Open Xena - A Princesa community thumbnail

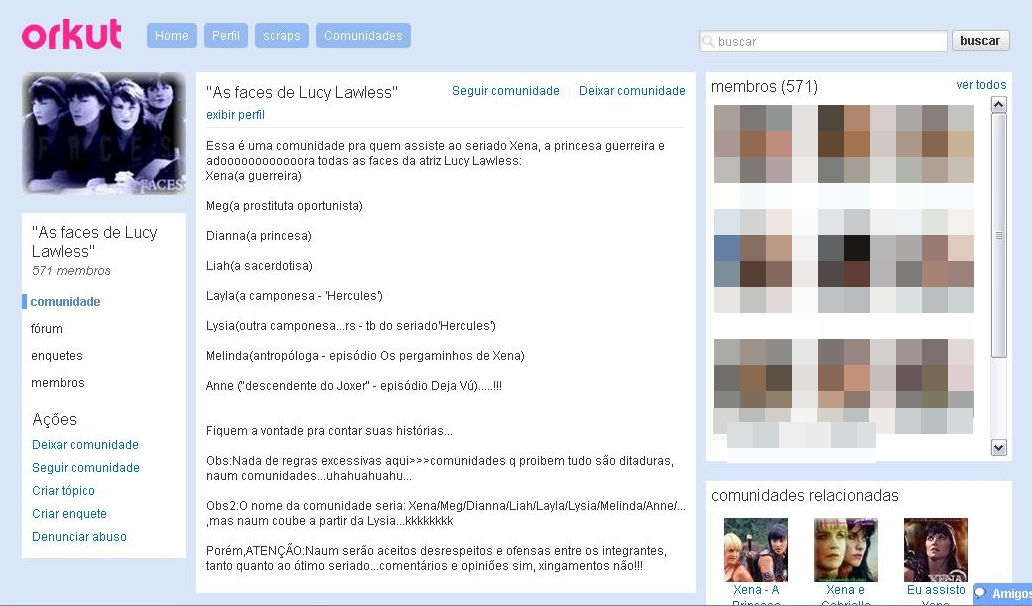756,549
